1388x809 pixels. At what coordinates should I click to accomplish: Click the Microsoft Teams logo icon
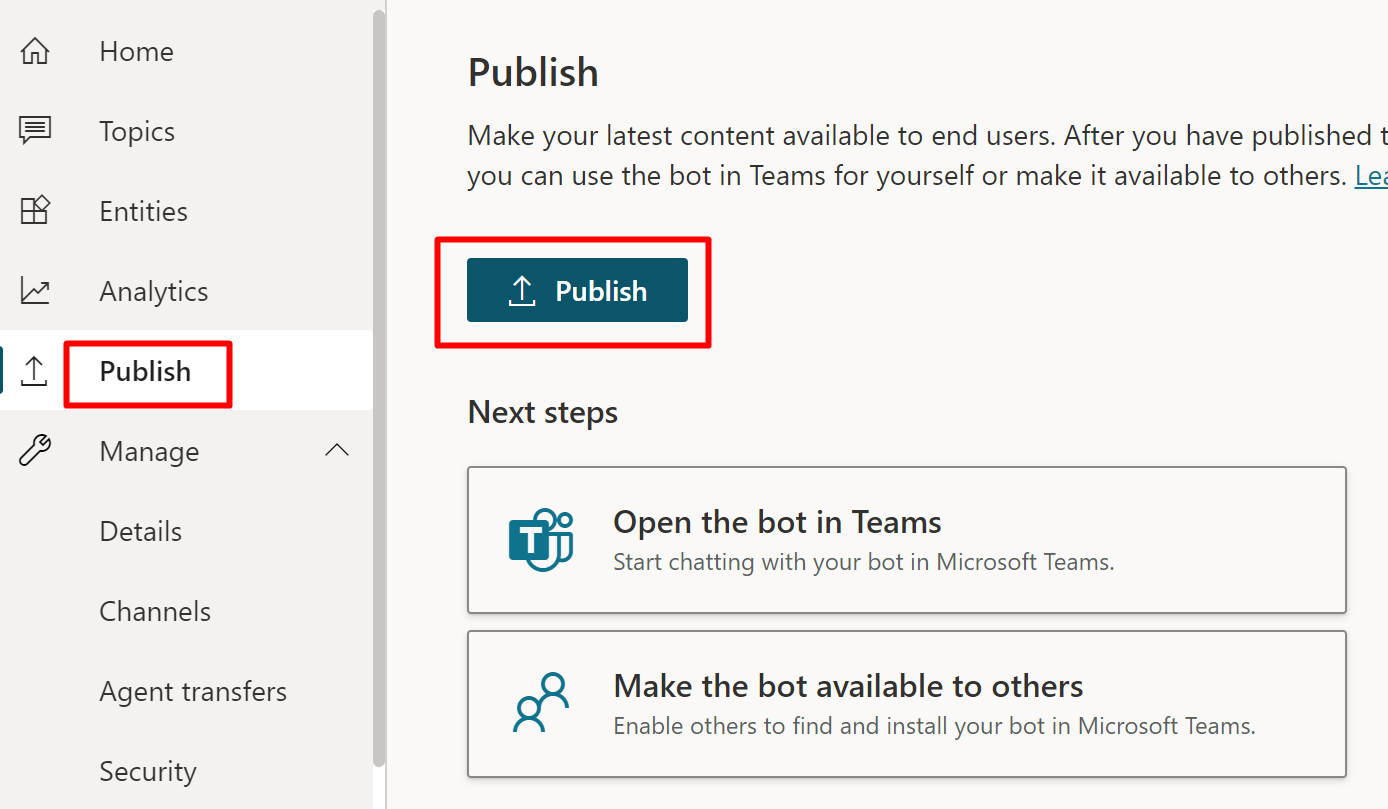[x=541, y=540]
